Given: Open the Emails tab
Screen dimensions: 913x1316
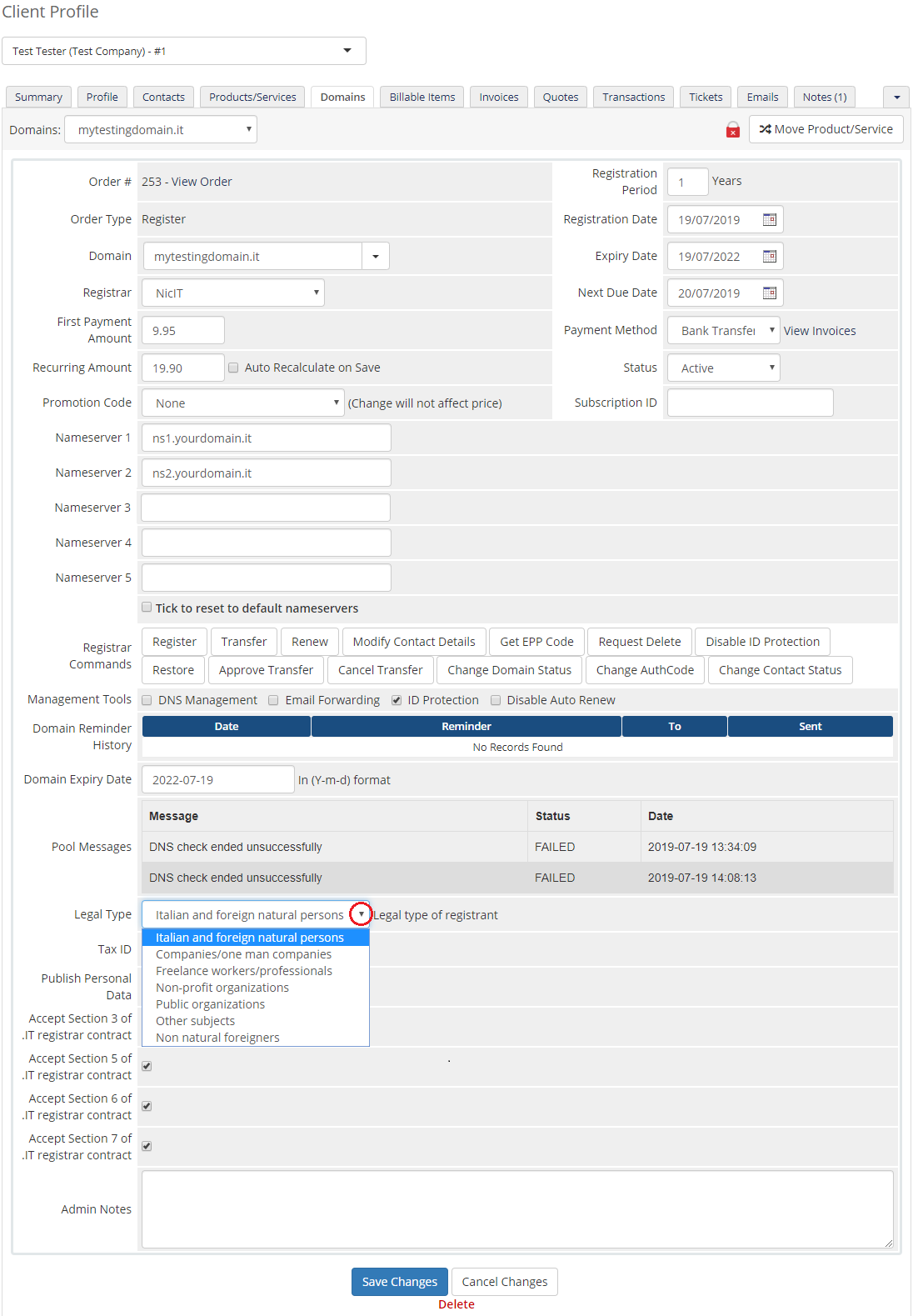Looking at the screenshot, I should [x=763, y=97].
